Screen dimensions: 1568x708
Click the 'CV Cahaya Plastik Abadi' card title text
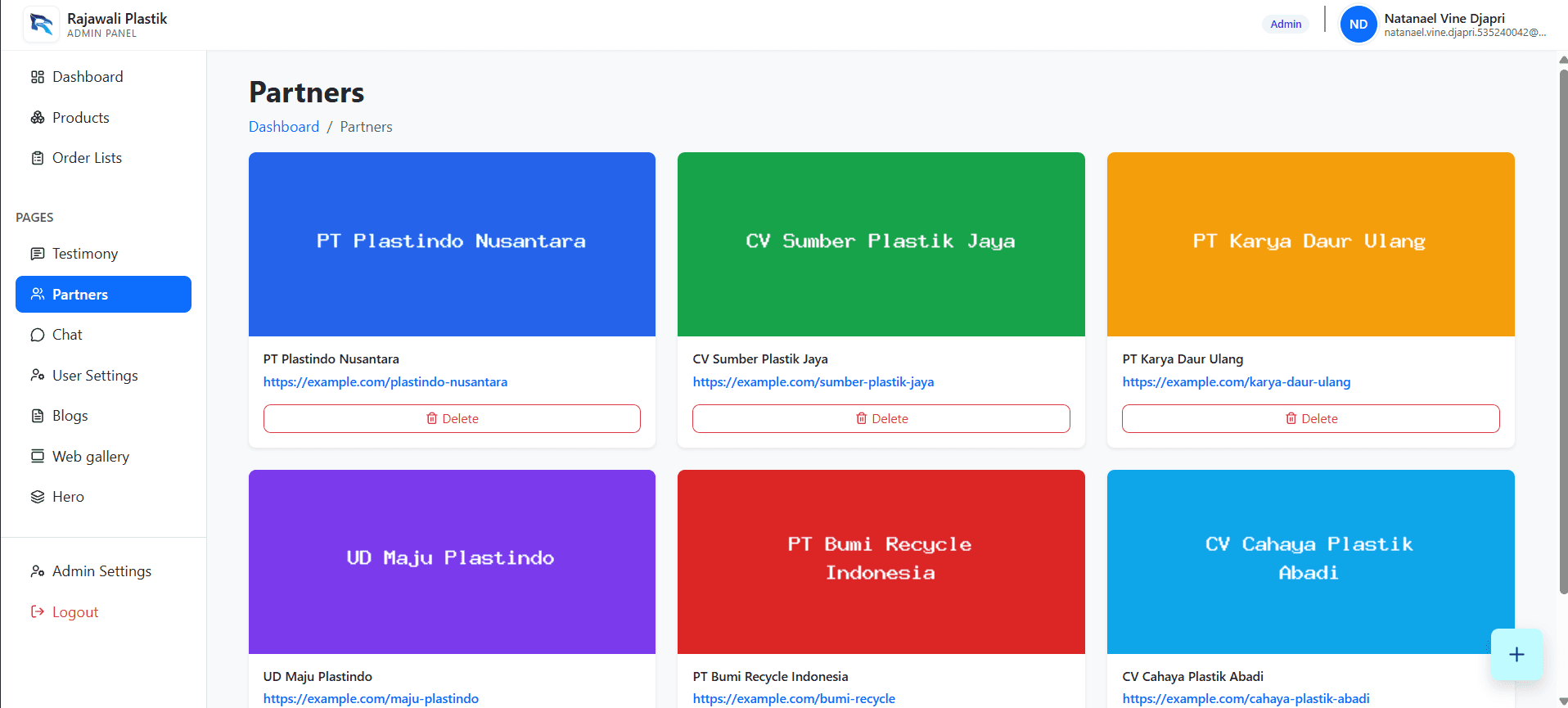pyautogui.click(x=1192, y=677)
